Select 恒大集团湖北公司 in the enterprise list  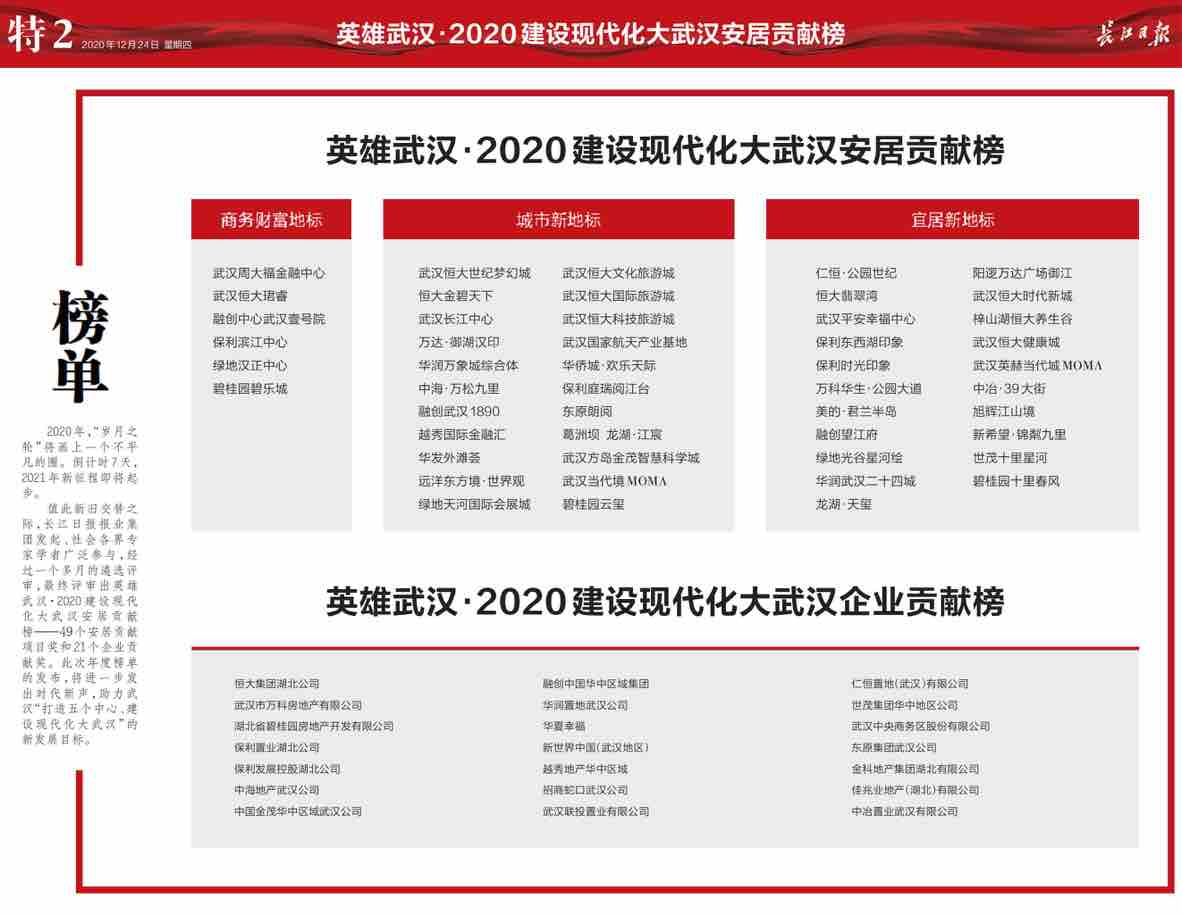276,684
